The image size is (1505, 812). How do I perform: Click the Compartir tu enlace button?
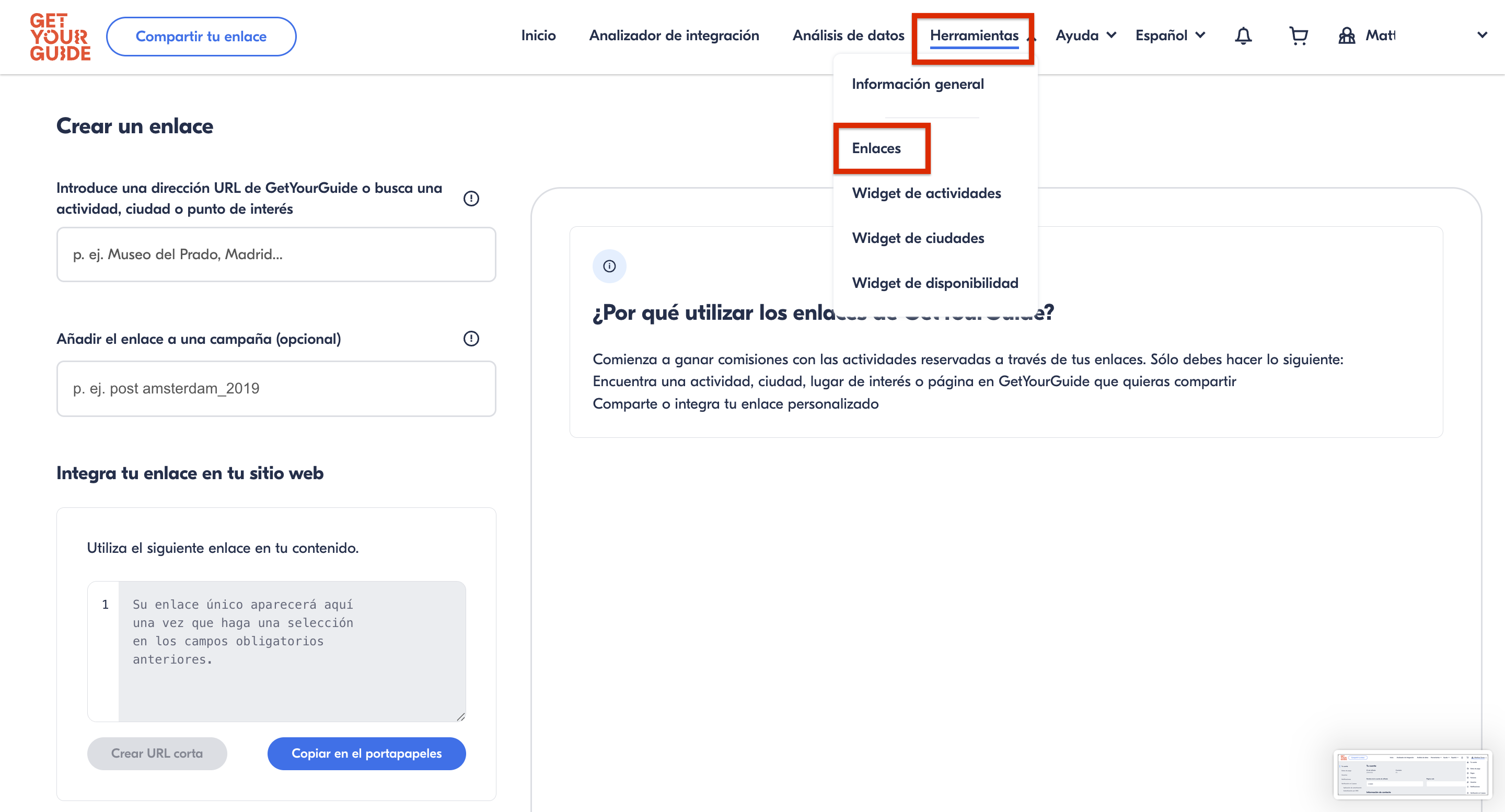[x=201, y=37]
